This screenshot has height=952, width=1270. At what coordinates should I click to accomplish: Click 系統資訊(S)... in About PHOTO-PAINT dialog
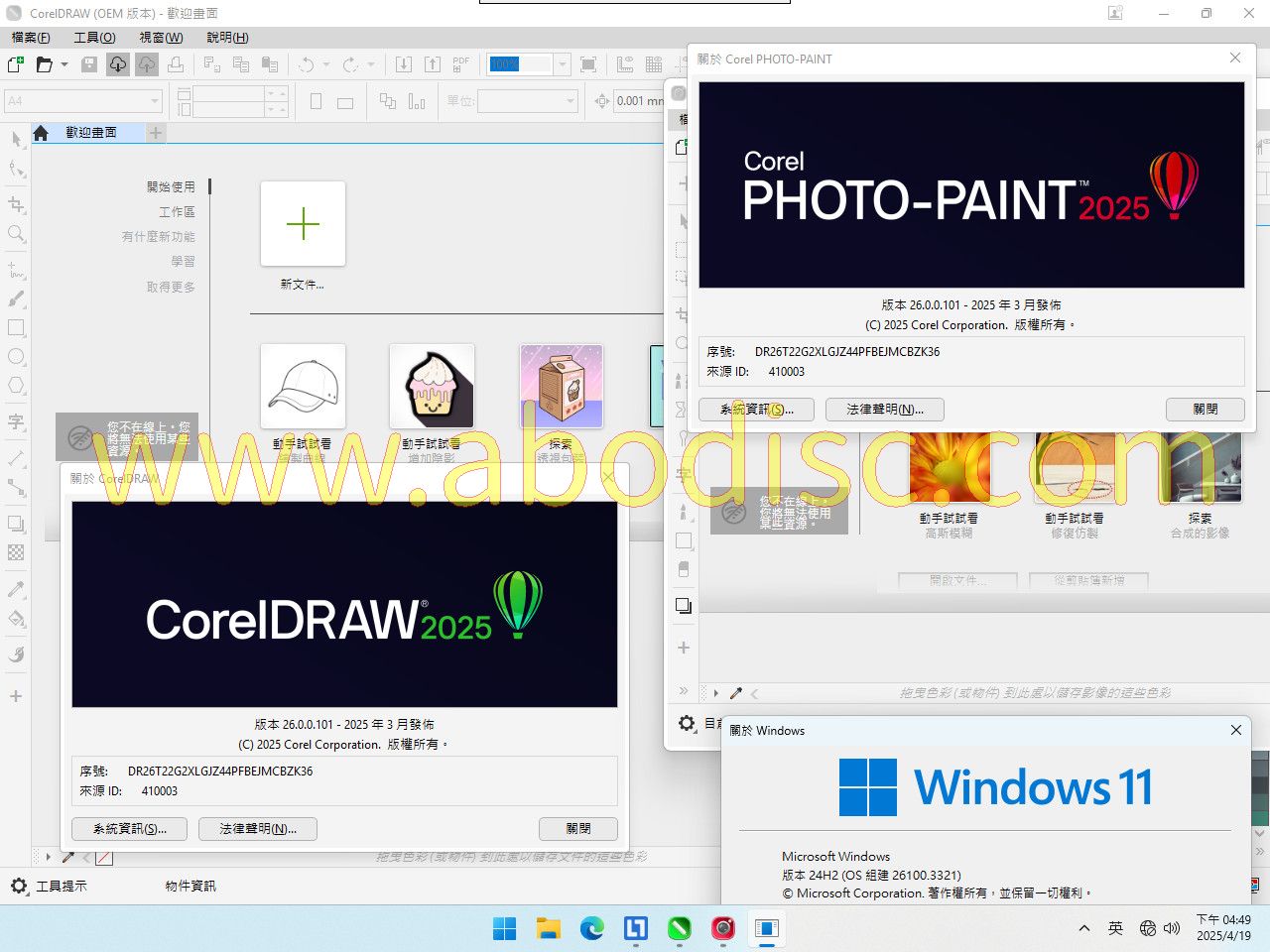click(756, 410)
